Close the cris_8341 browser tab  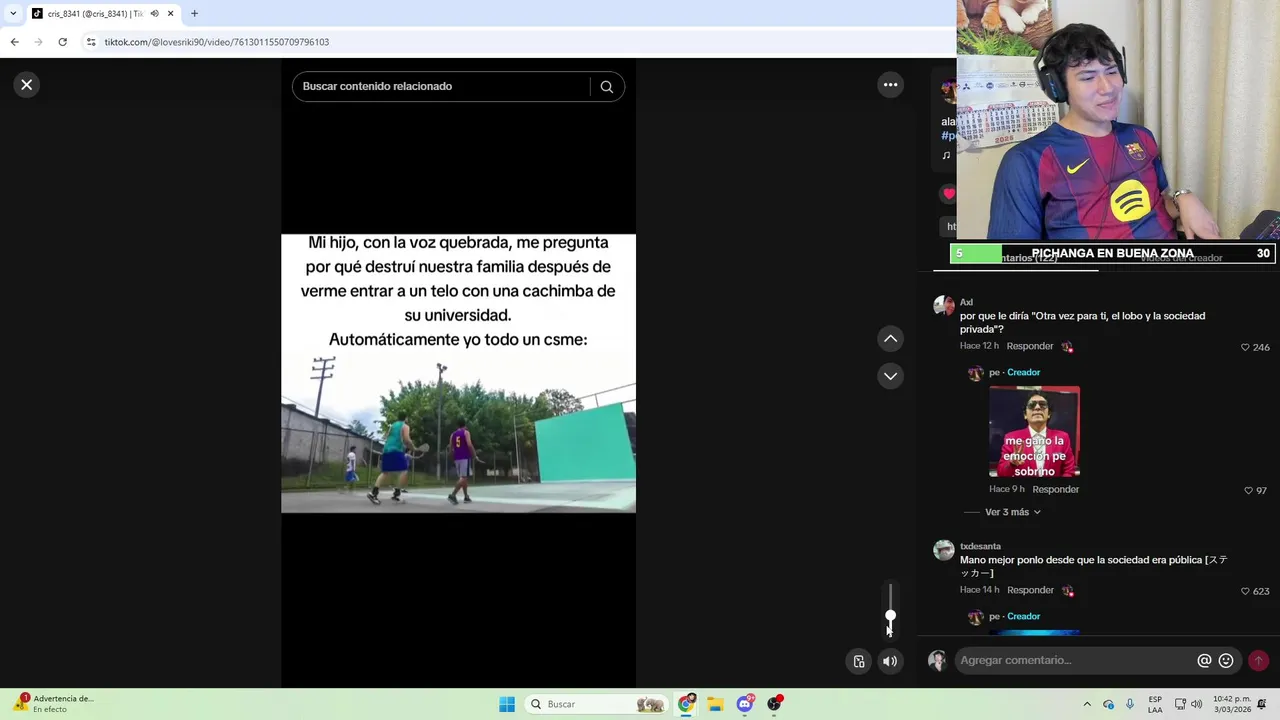point(170,14)
